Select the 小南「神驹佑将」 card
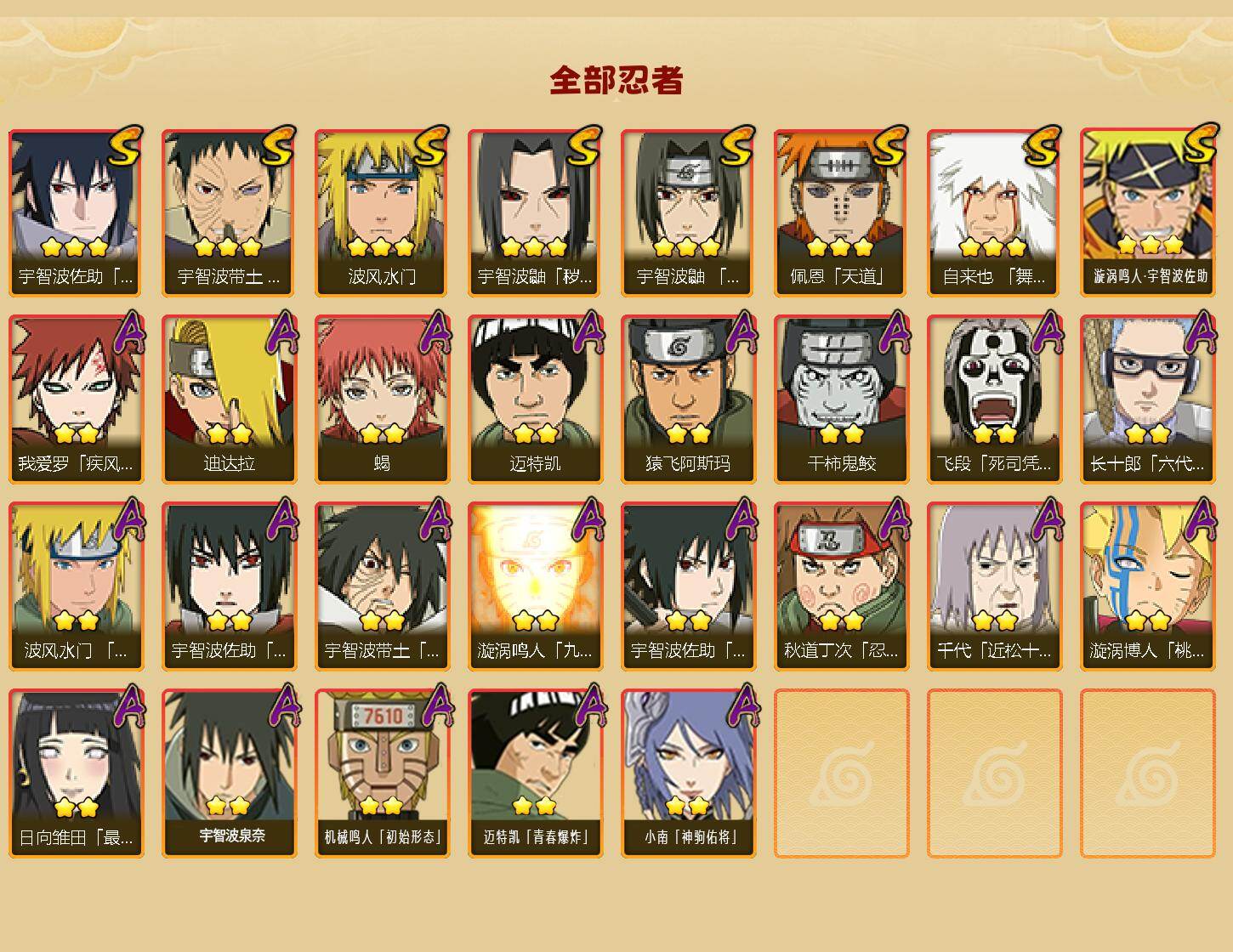This screenshot has height=952, width=1233. [688, 773]
